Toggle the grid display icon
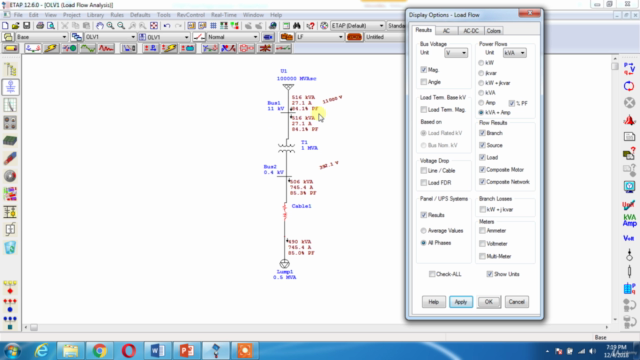The height and width of the screenshot is (360, 640). click(x=213, y=26)
